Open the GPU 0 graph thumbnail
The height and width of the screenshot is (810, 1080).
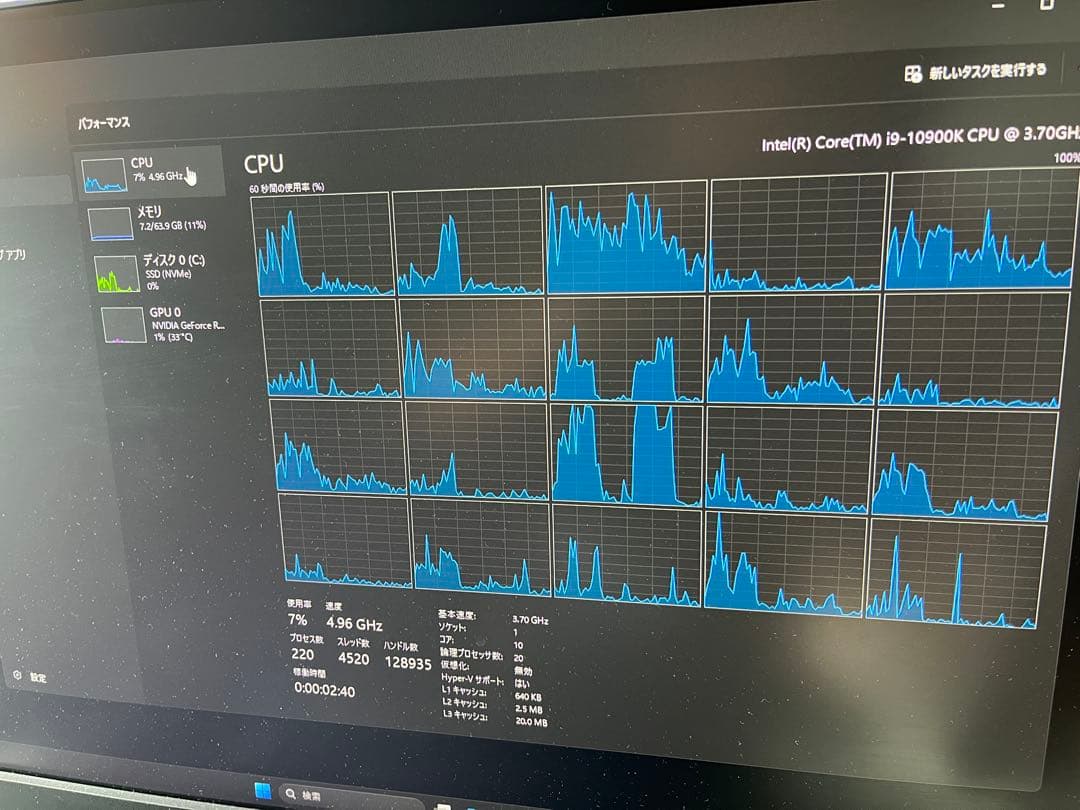pos(123,325)
